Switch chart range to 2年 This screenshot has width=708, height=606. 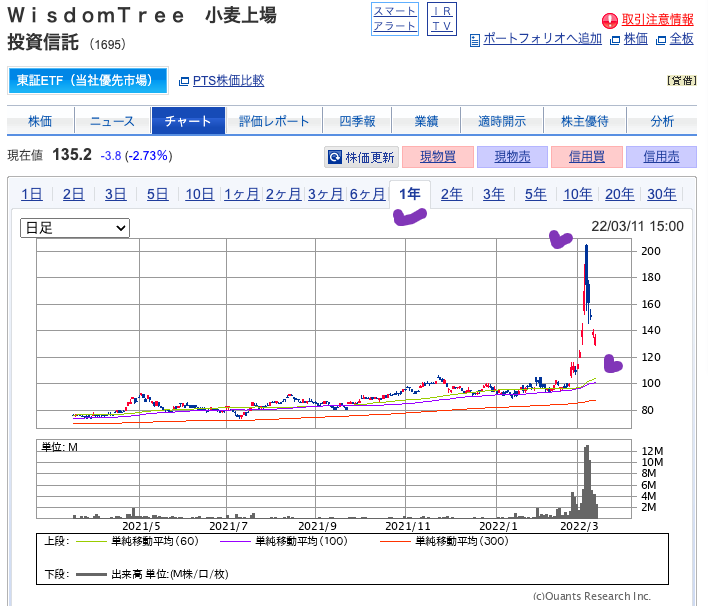tap(452, 194)
